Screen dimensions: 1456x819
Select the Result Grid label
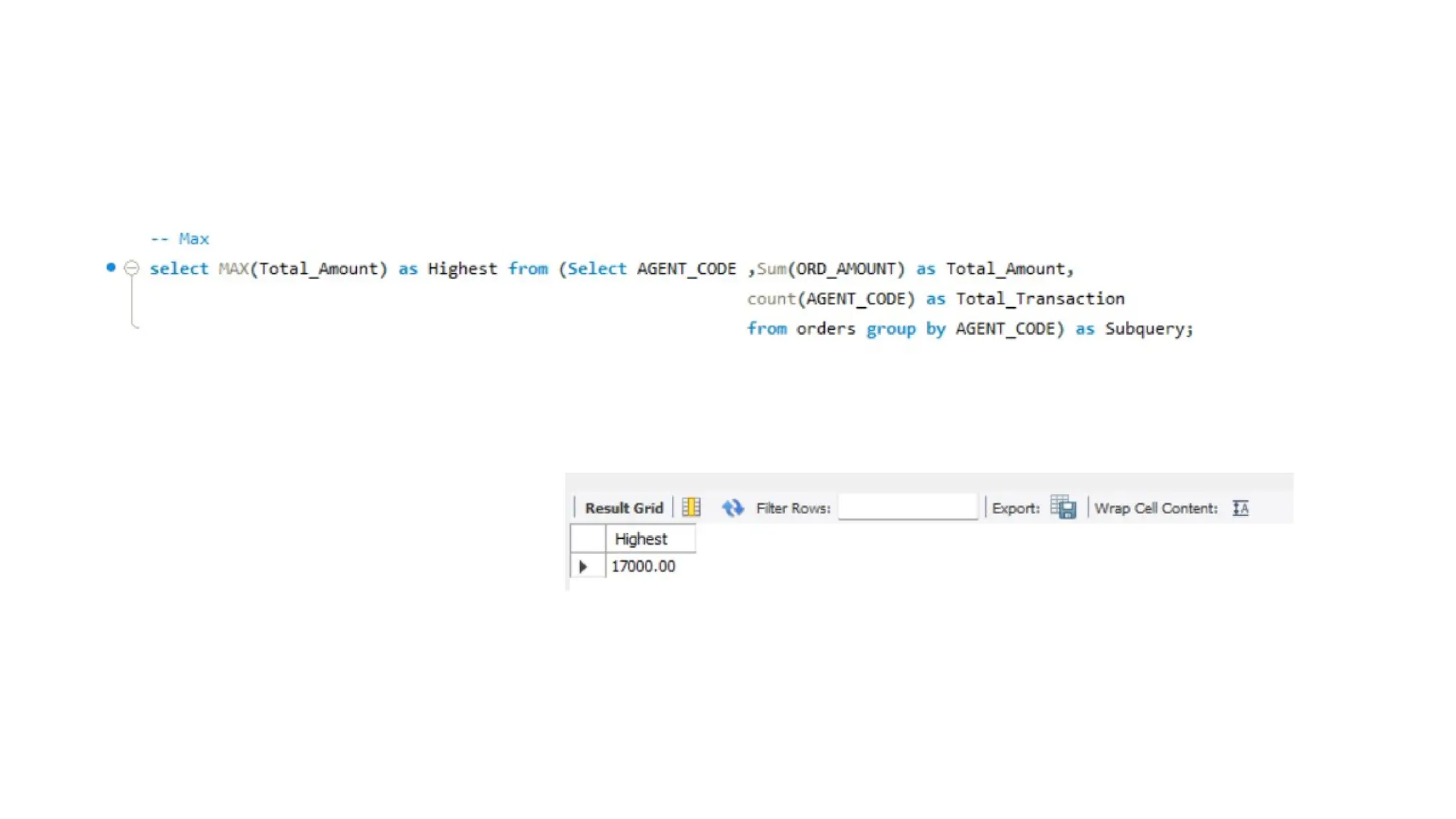click(x=623, y=508)
